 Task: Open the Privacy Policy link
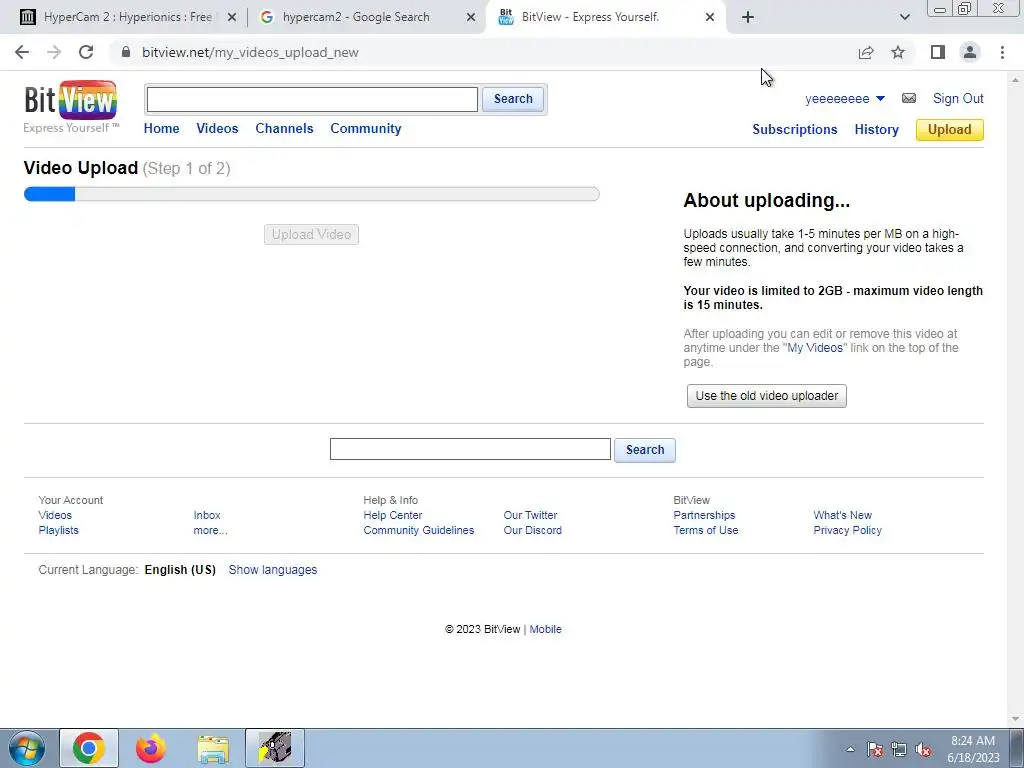coord(848,530)
